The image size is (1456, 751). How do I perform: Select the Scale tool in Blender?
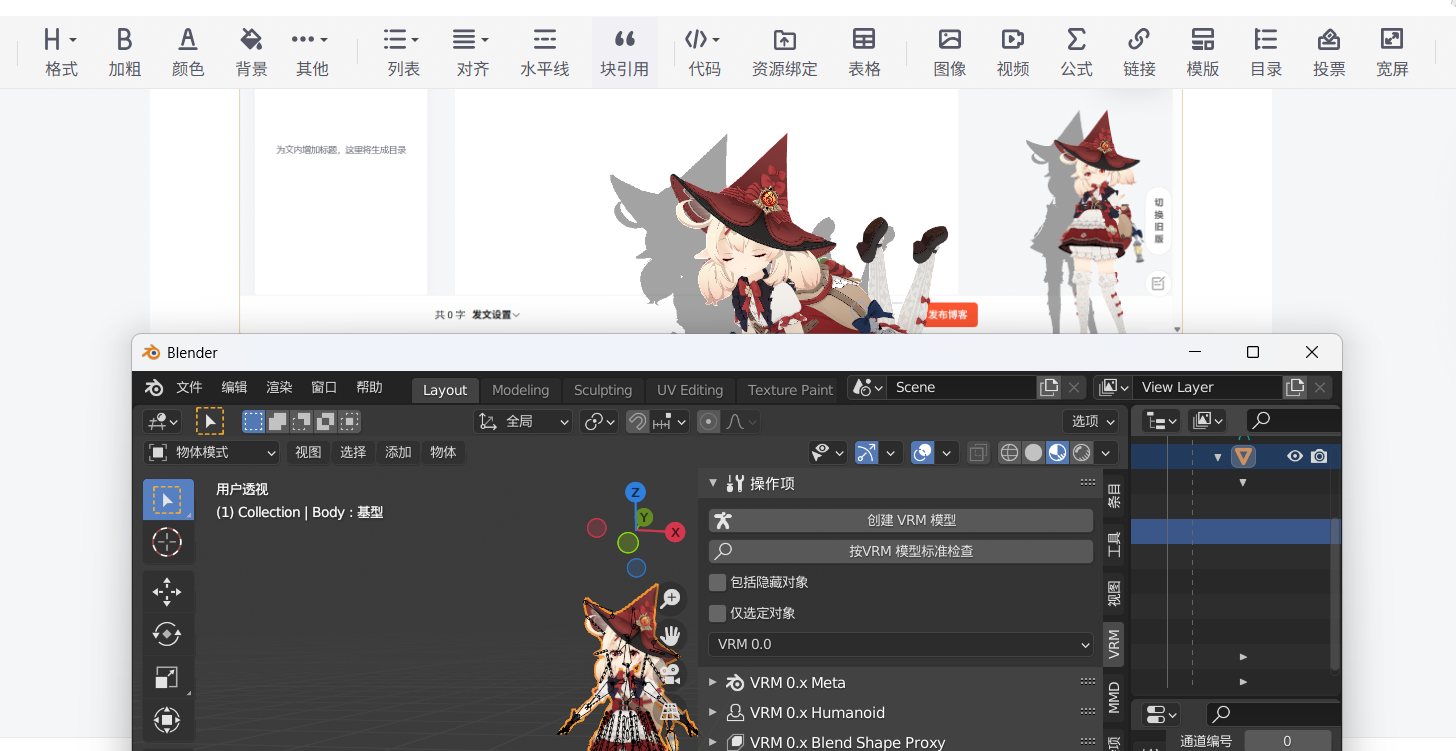pos(167,678)
